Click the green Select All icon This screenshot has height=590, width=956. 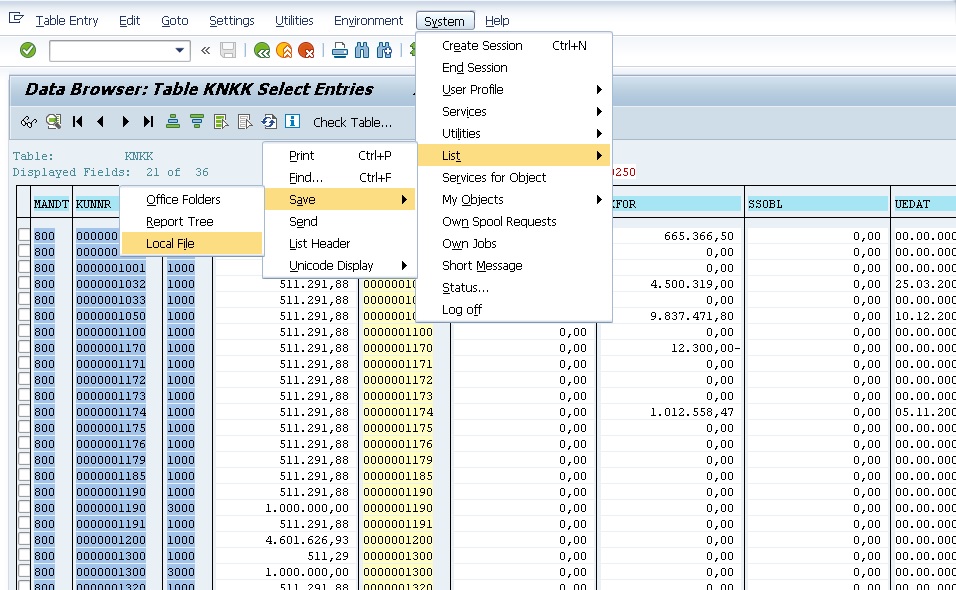[x=221, y=122]
